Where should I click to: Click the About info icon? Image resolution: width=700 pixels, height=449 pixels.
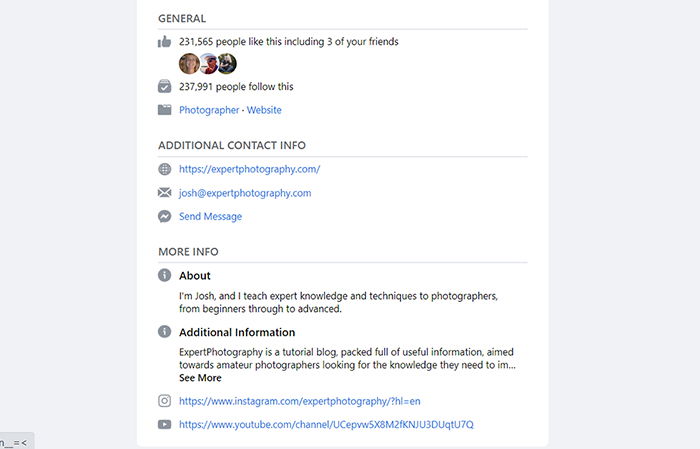point(164,275)
